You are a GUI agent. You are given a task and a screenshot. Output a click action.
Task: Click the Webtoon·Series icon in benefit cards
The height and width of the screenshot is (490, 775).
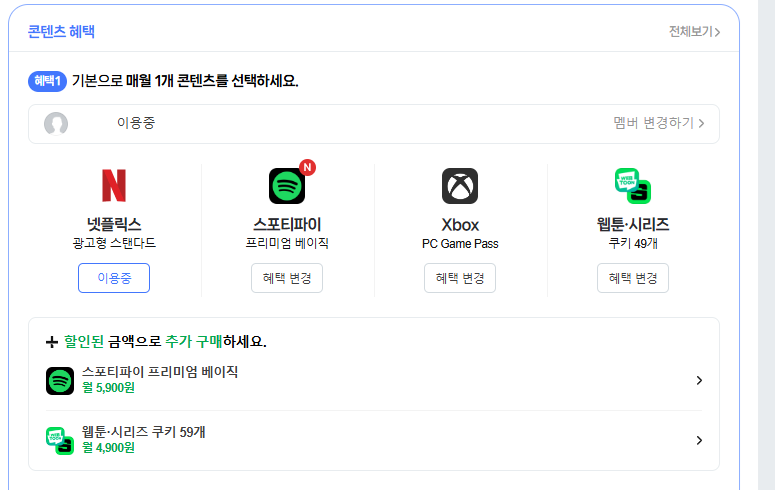[633, 186]
